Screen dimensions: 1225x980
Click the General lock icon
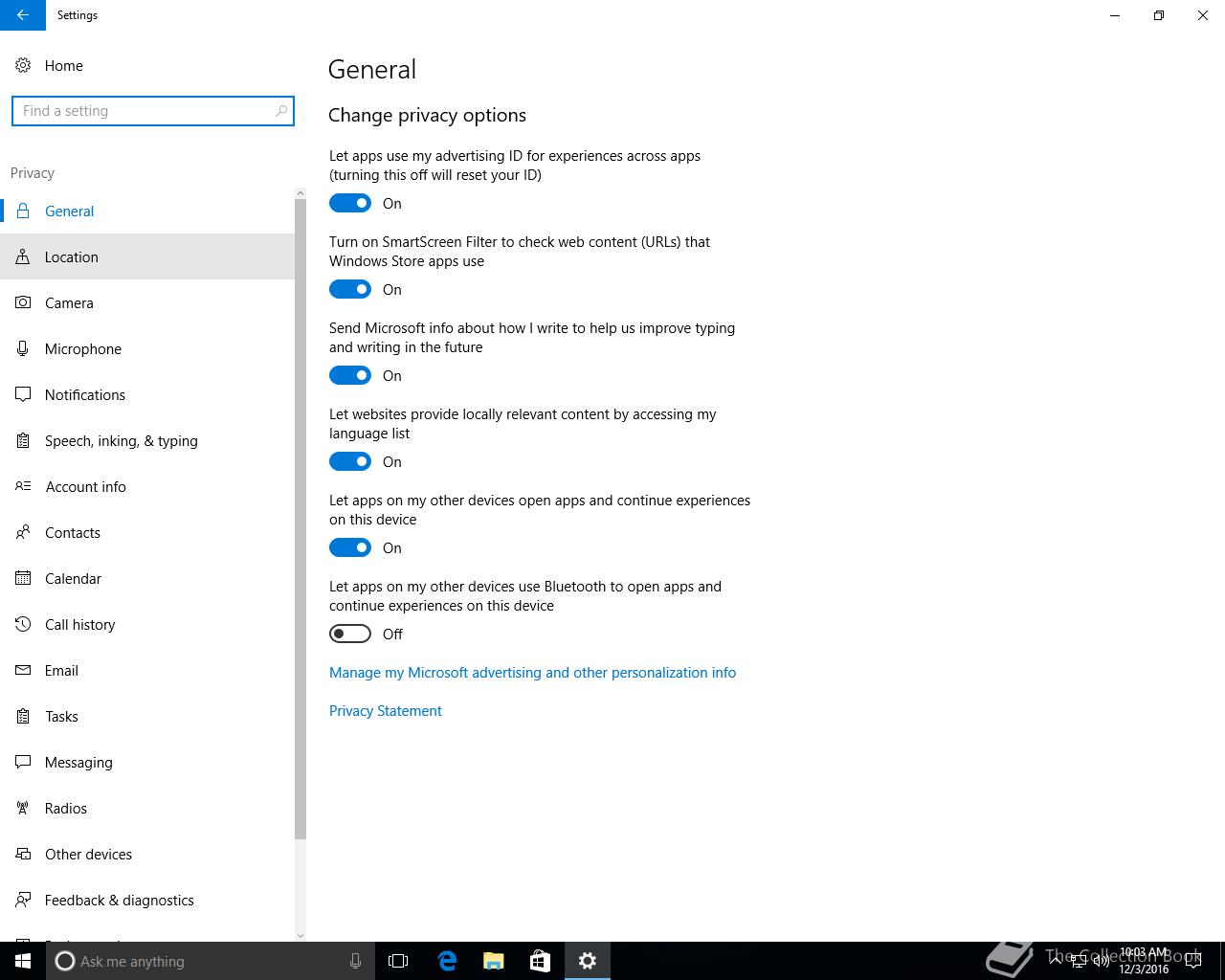23,211
